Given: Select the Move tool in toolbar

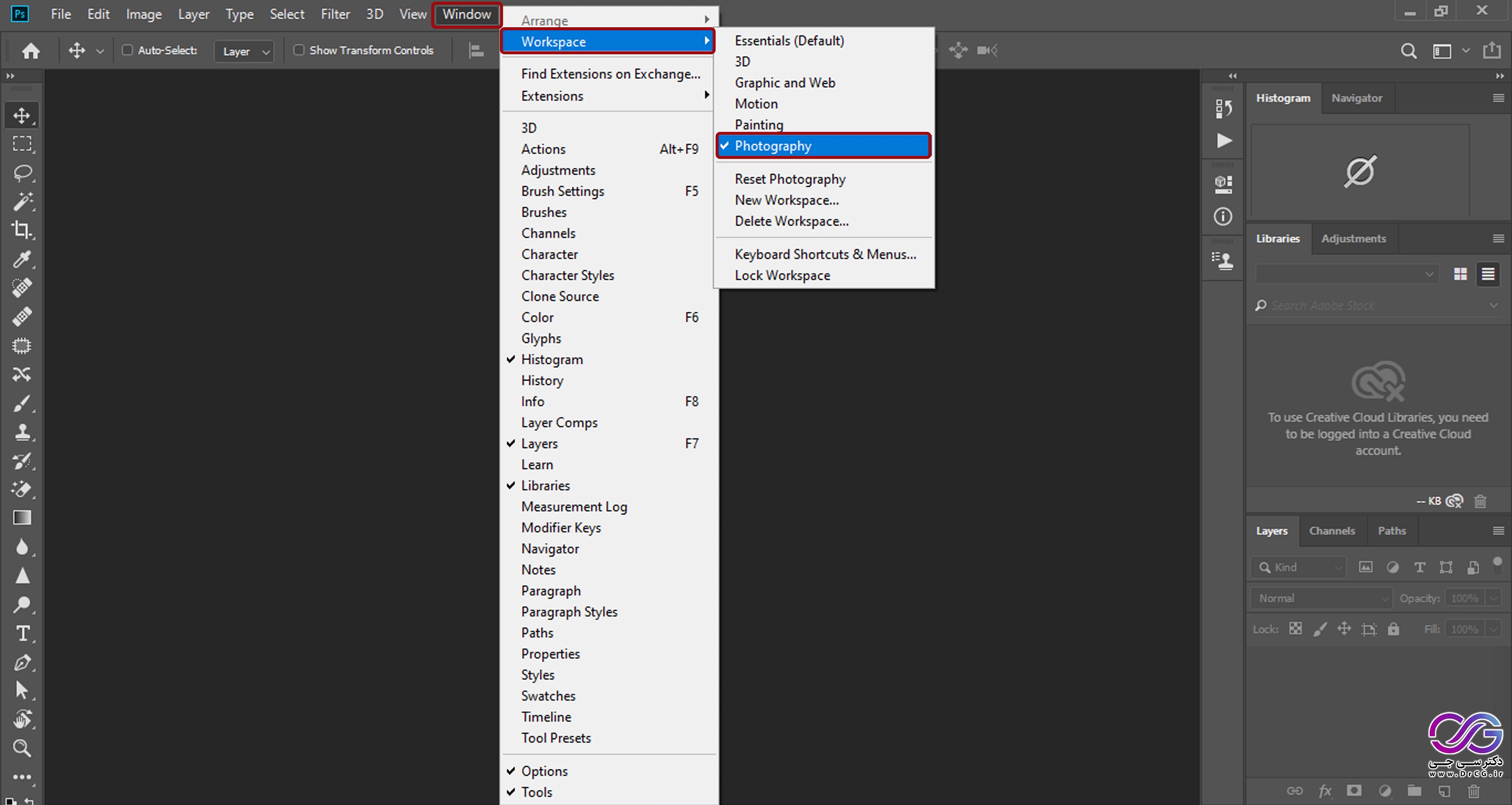Looking at the screenshot, I should [22, 115].
